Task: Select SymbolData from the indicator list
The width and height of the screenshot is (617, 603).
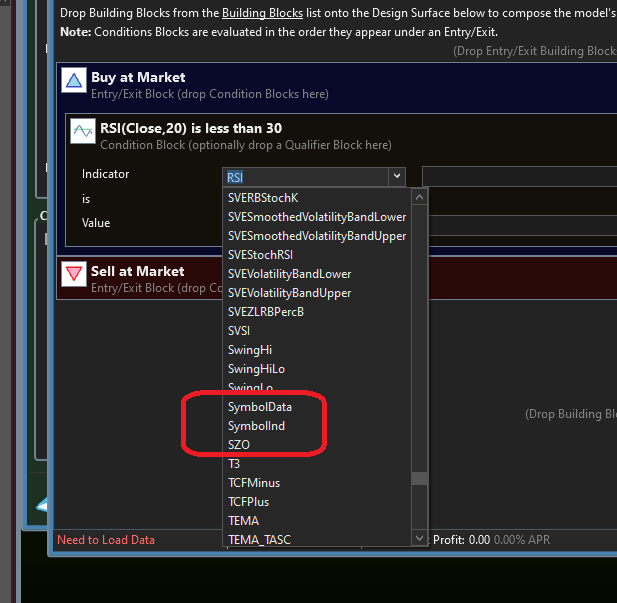Action: click(260, 407)
